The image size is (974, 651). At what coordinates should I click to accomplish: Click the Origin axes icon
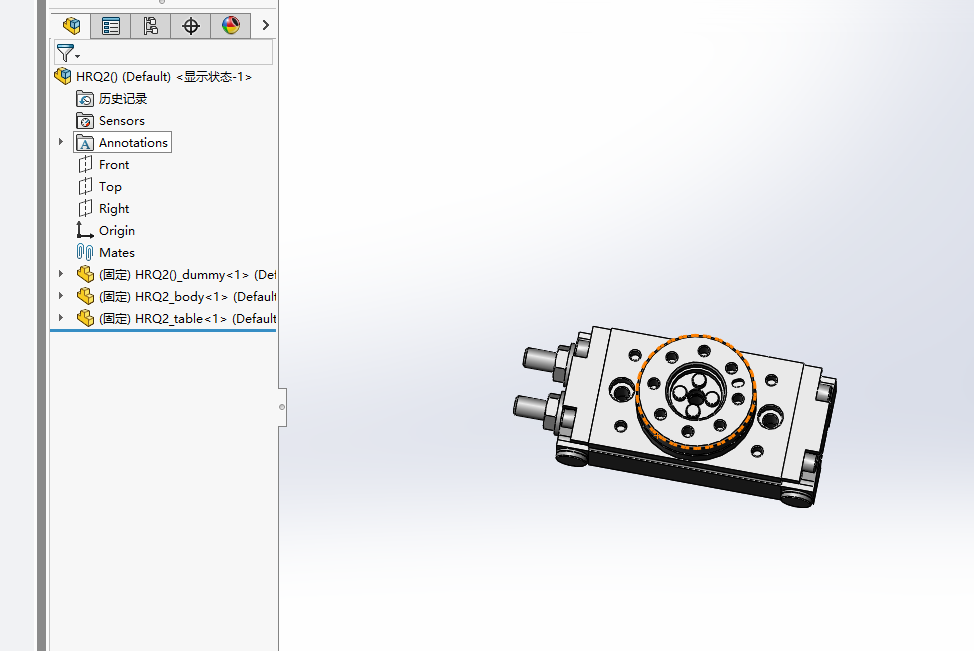pyautogui.click(x=84, y=230)
